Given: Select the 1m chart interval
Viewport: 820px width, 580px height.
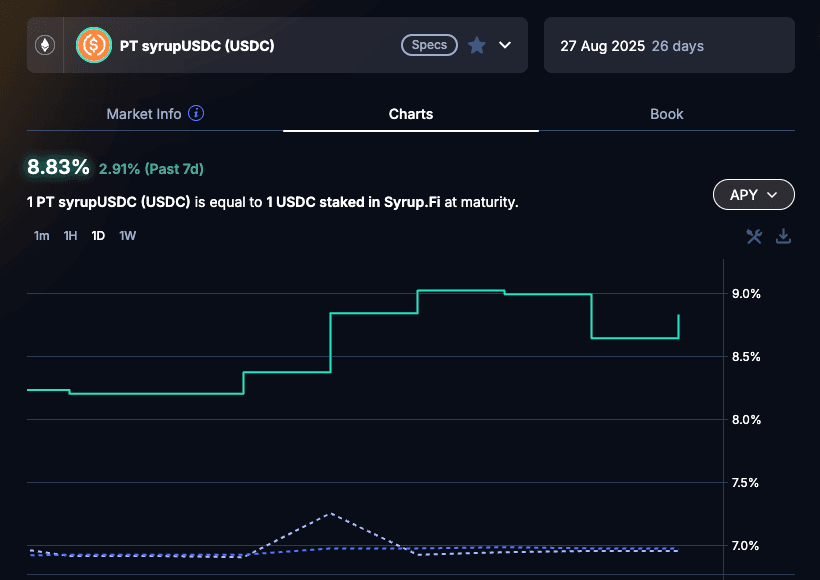Looking at the screenshot, I should 41,236.
